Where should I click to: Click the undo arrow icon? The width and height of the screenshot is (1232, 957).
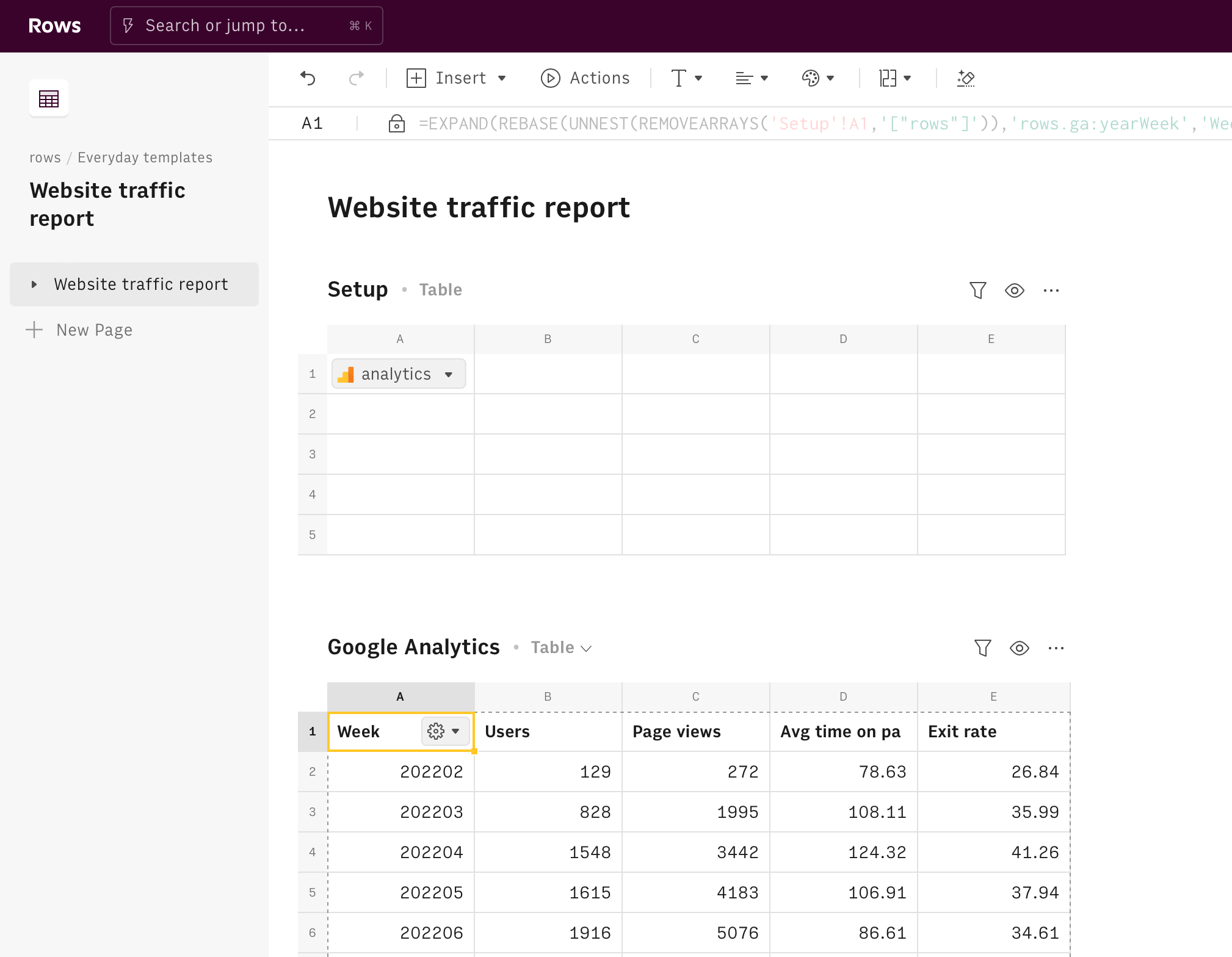coord(308,78)
